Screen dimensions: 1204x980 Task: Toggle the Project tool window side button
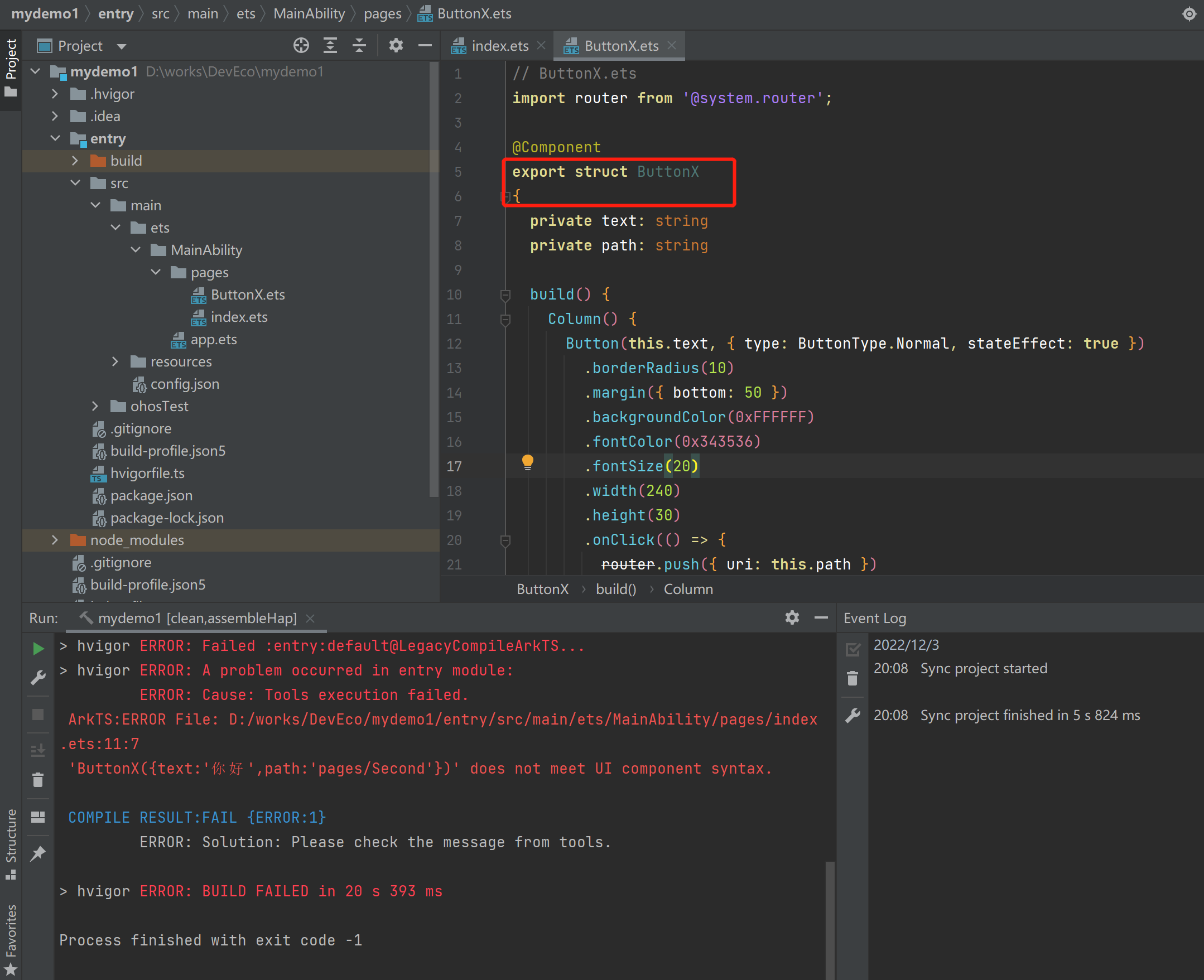point(11,67)
